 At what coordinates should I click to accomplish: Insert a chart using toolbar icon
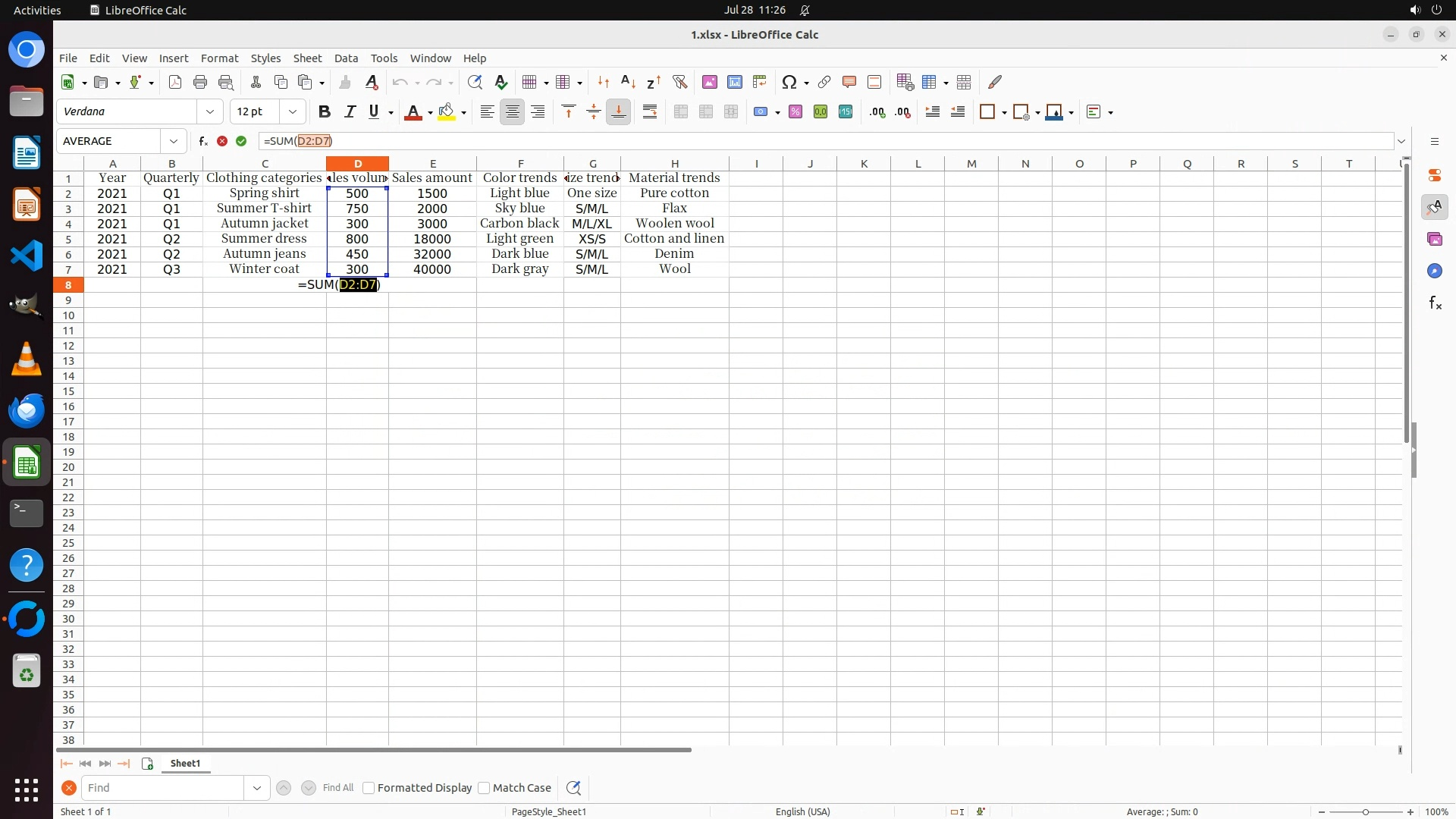click(x=734, y=82)
